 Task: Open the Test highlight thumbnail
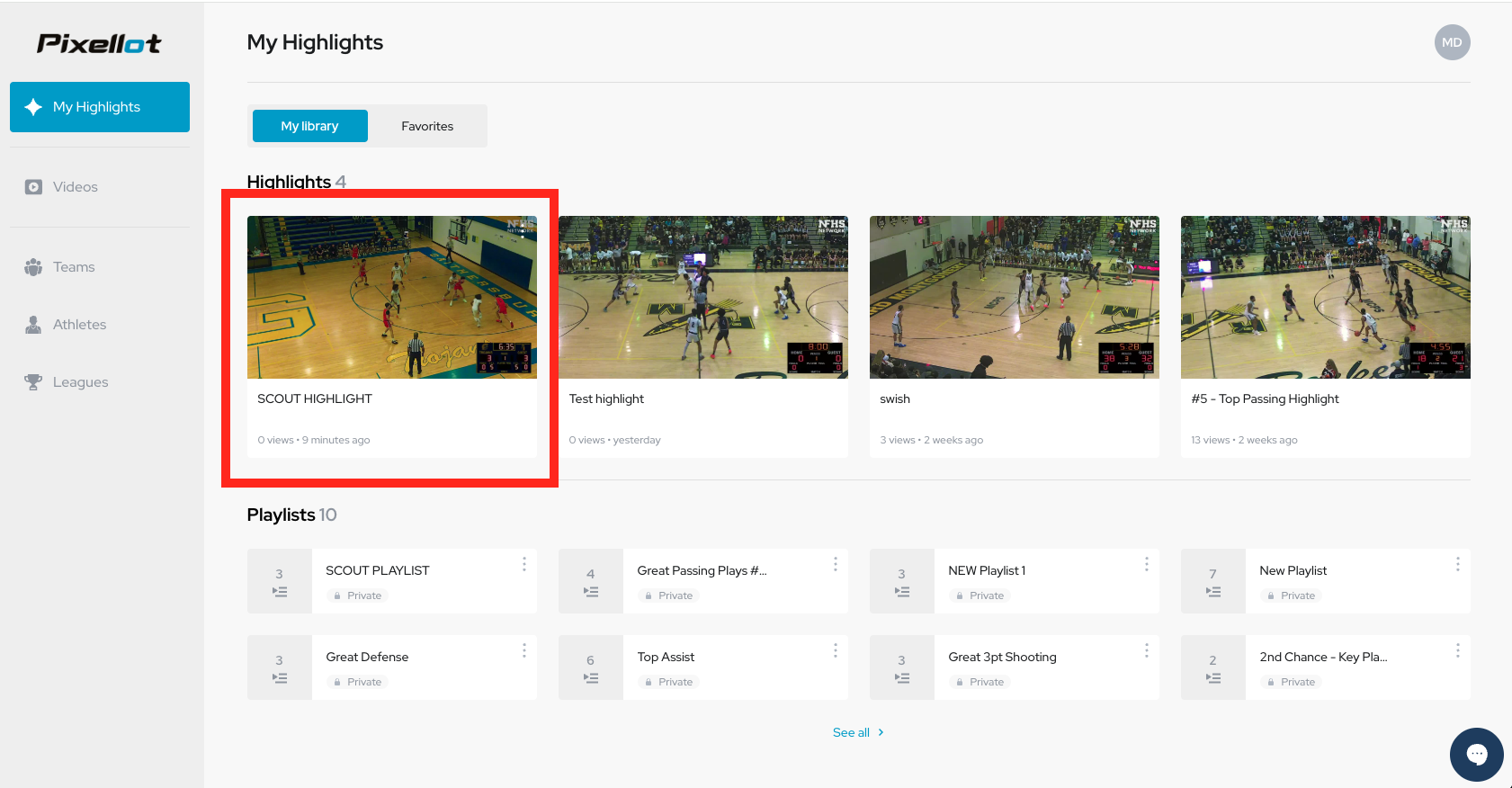702,297
